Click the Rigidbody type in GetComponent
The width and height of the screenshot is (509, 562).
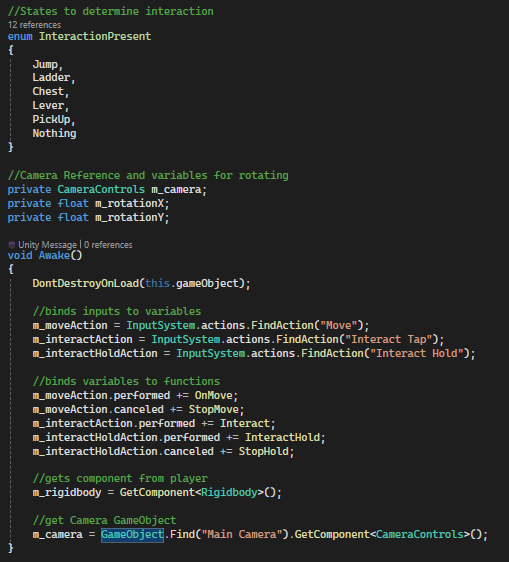pyautogui.click(x=229, y=492)
